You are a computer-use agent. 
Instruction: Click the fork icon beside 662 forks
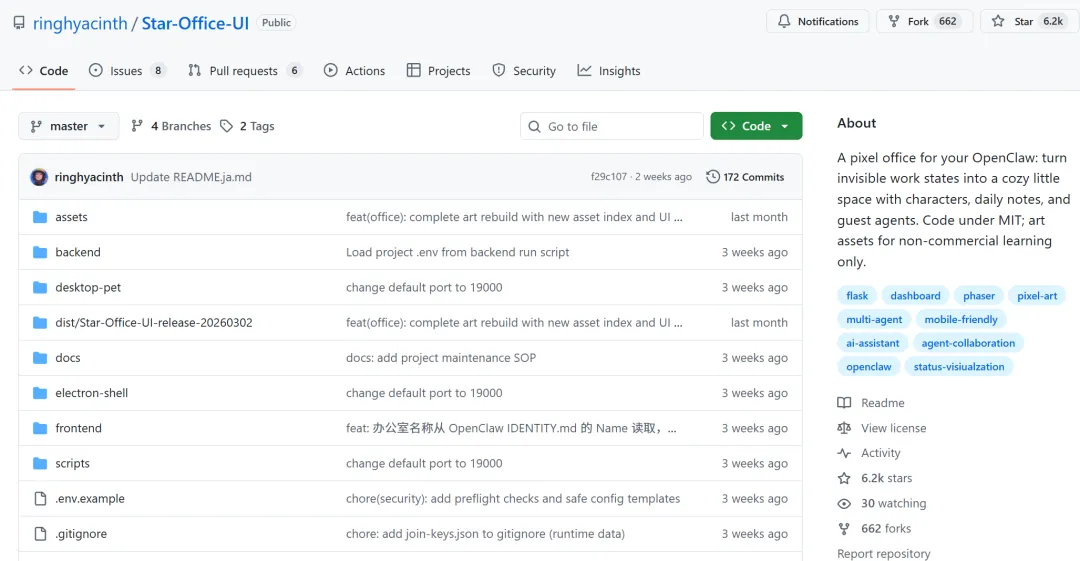(844, 529)
